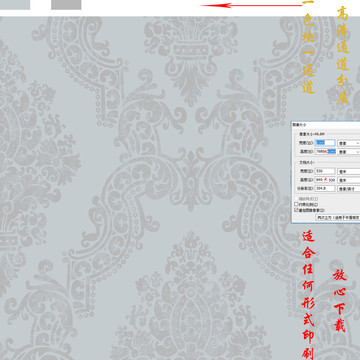
Task: Toggle the grayed-out Scale Styles checkbox
Action: (x=296, y=199)
